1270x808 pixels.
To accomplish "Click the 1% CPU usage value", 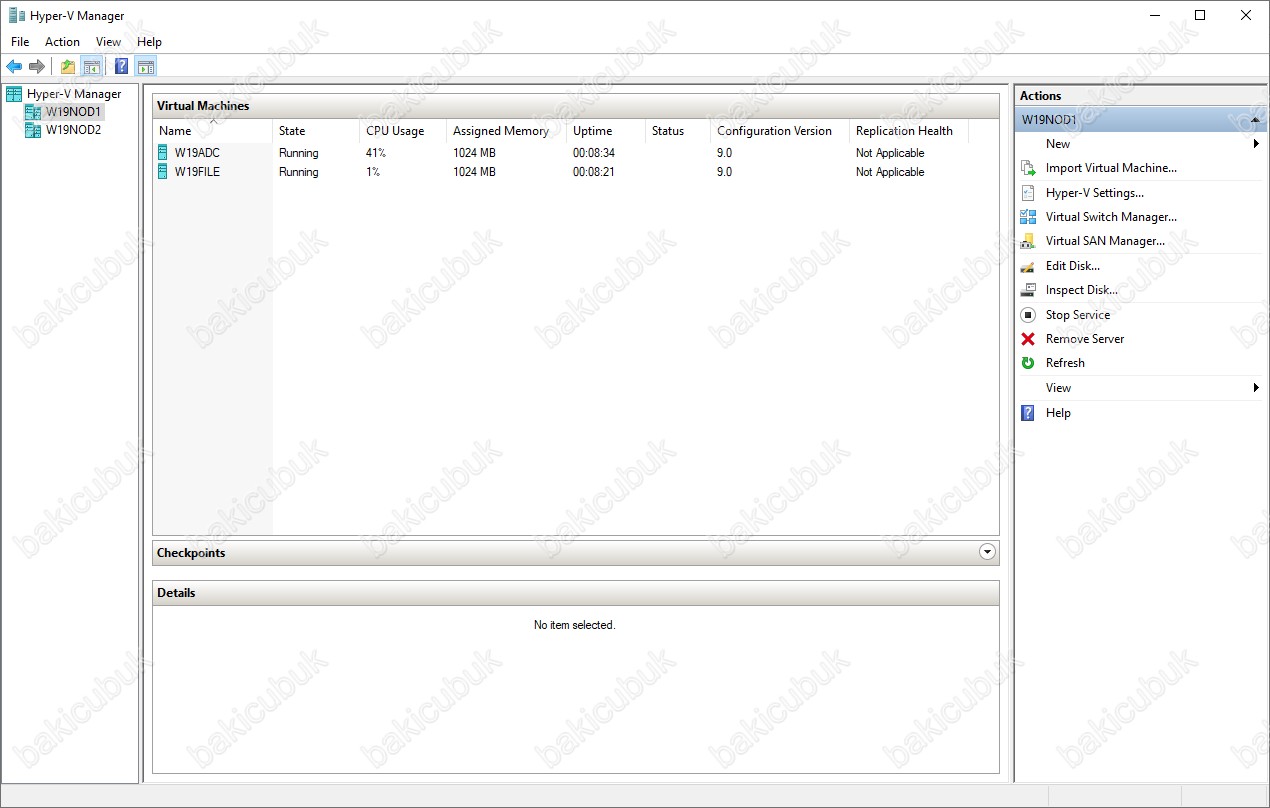I will point(373,172).
